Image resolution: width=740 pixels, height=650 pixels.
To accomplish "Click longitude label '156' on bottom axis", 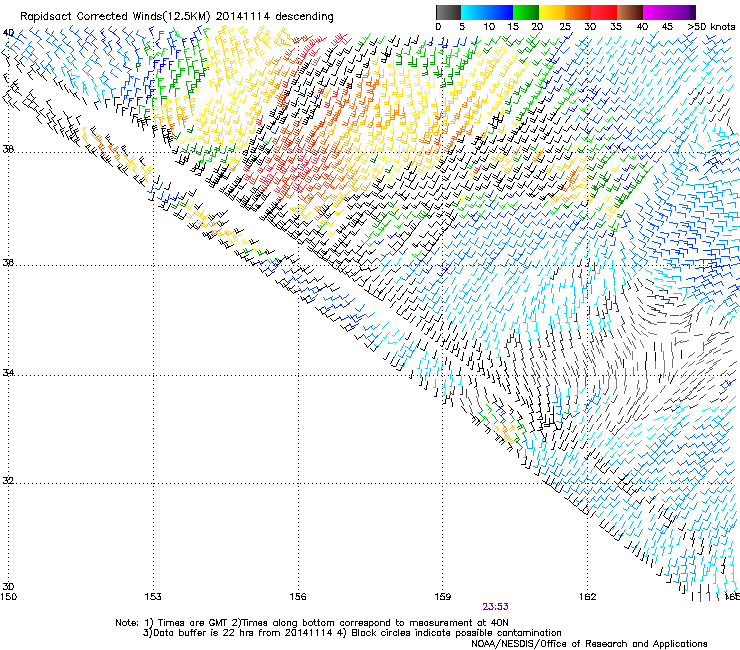I will pyautogui.click(x=298, y=597).
